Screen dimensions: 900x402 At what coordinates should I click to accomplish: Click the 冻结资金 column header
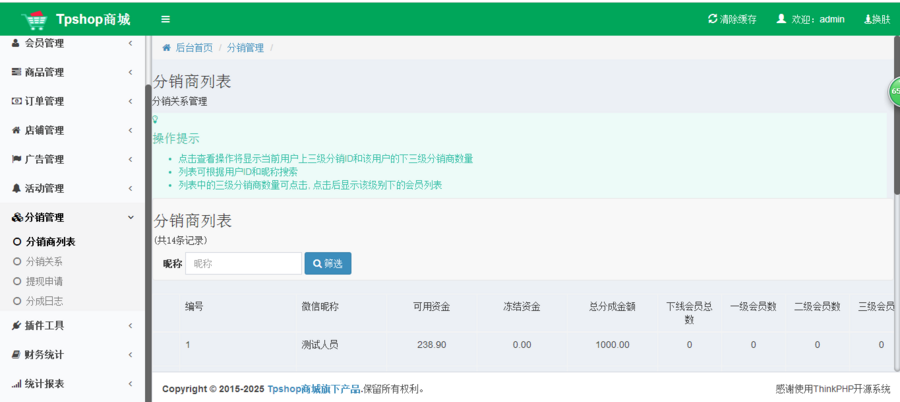(x=522, y=307)
